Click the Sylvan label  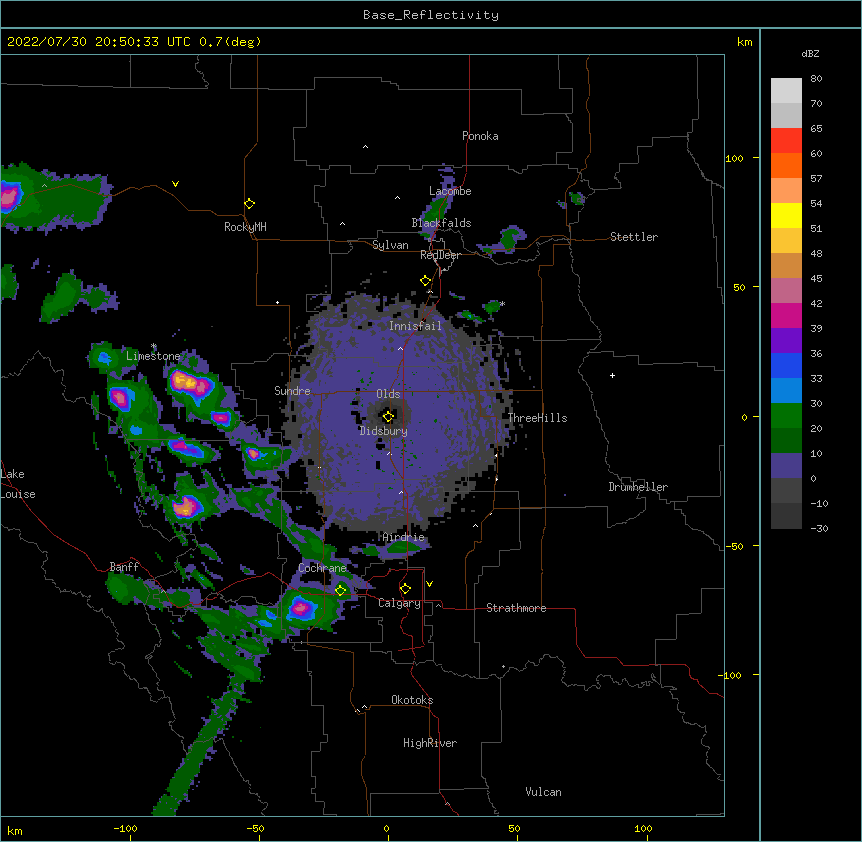click(x=390, y=245)
